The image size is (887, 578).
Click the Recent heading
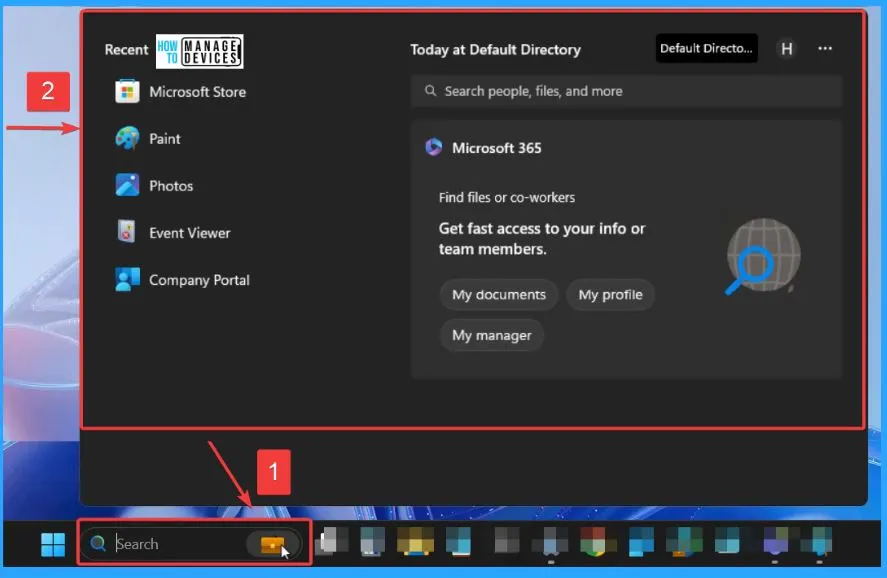coord(126,50)
